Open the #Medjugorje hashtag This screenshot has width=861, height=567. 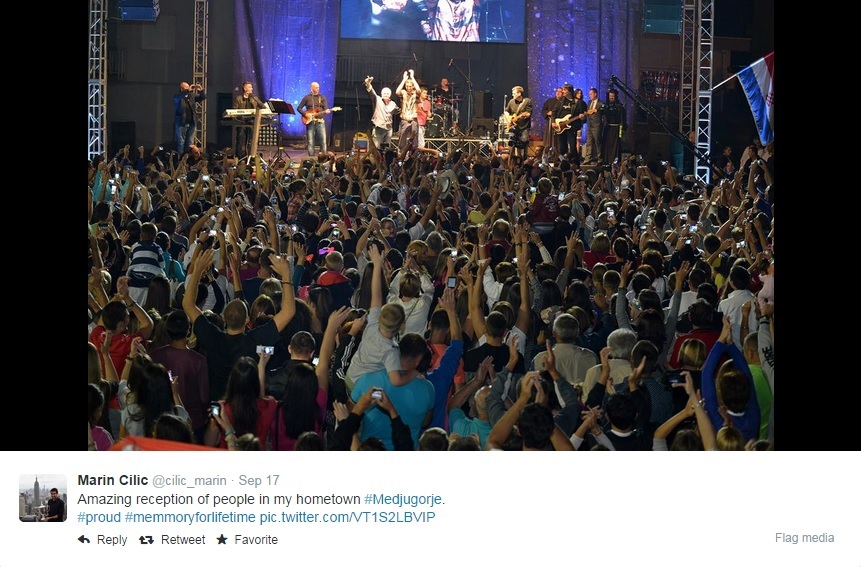pos(403,499)
